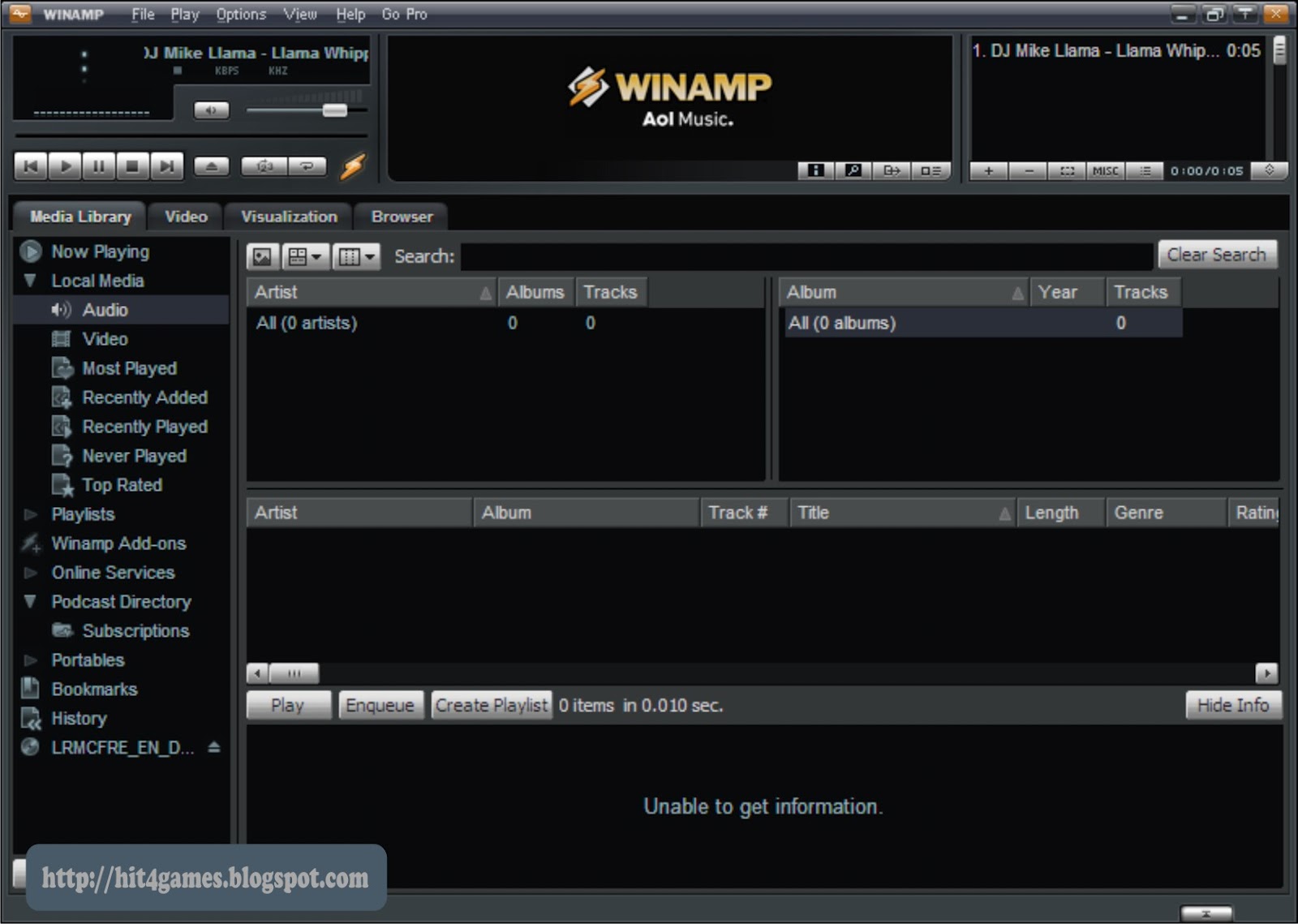Open the Options menu
The image size is (1298, 924).
[x=241, y=14]
